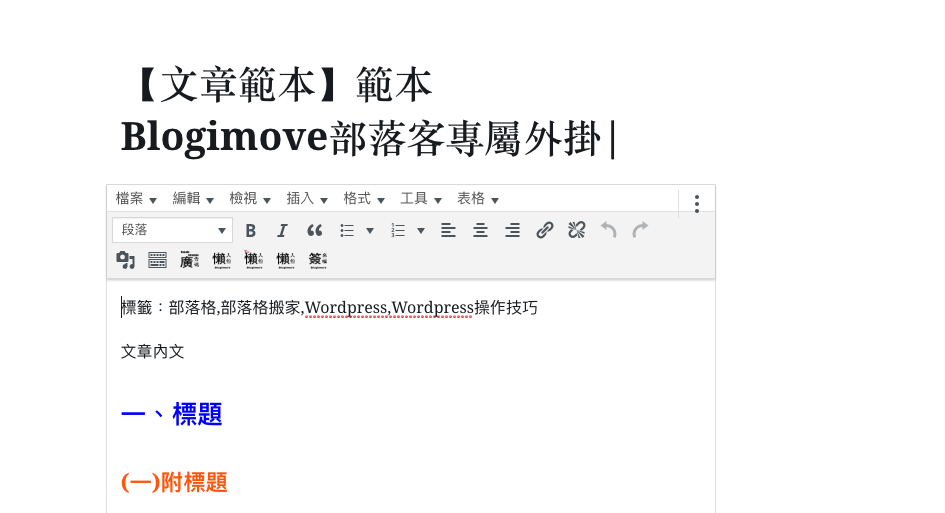Toggle italic formatting
Viewport: 945px width, 513px height.
tap(282, 230)
